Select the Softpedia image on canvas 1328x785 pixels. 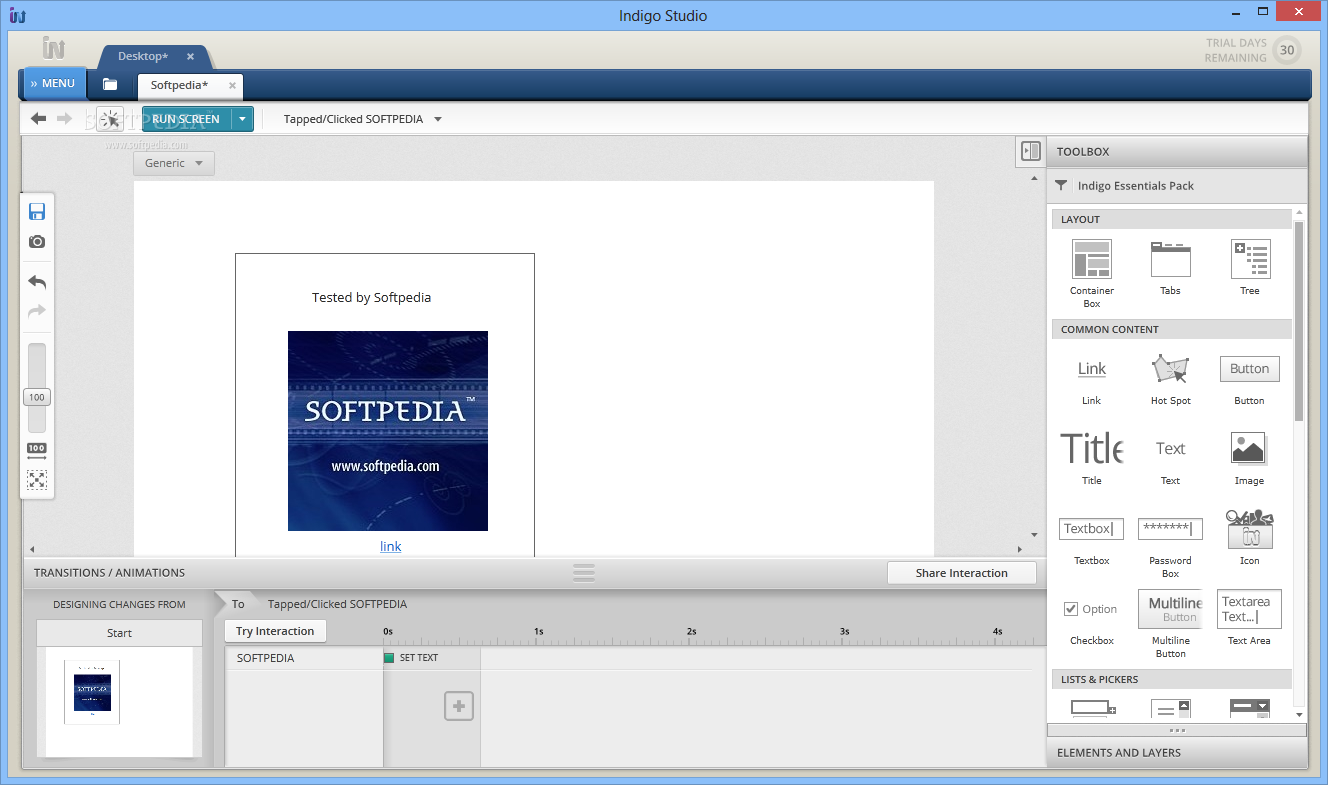click(388, 431)
